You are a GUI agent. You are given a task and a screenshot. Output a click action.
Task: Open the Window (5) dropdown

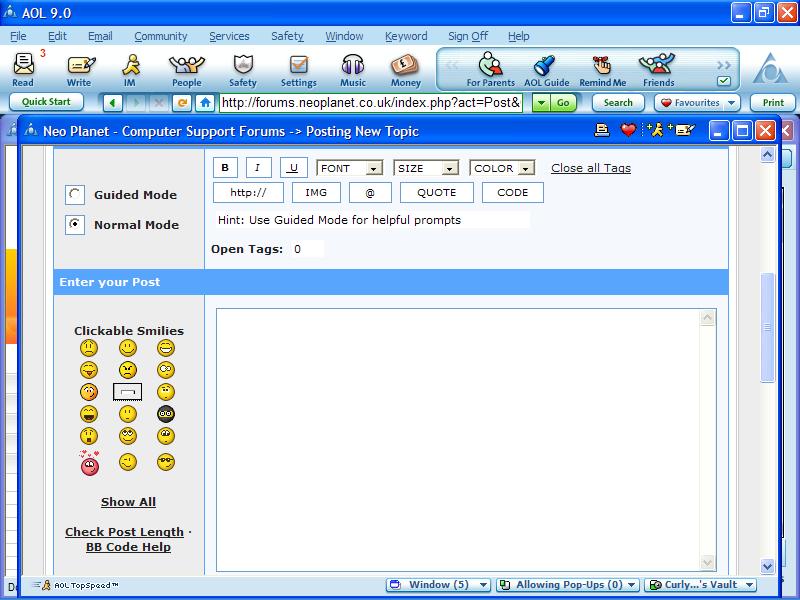438,585
